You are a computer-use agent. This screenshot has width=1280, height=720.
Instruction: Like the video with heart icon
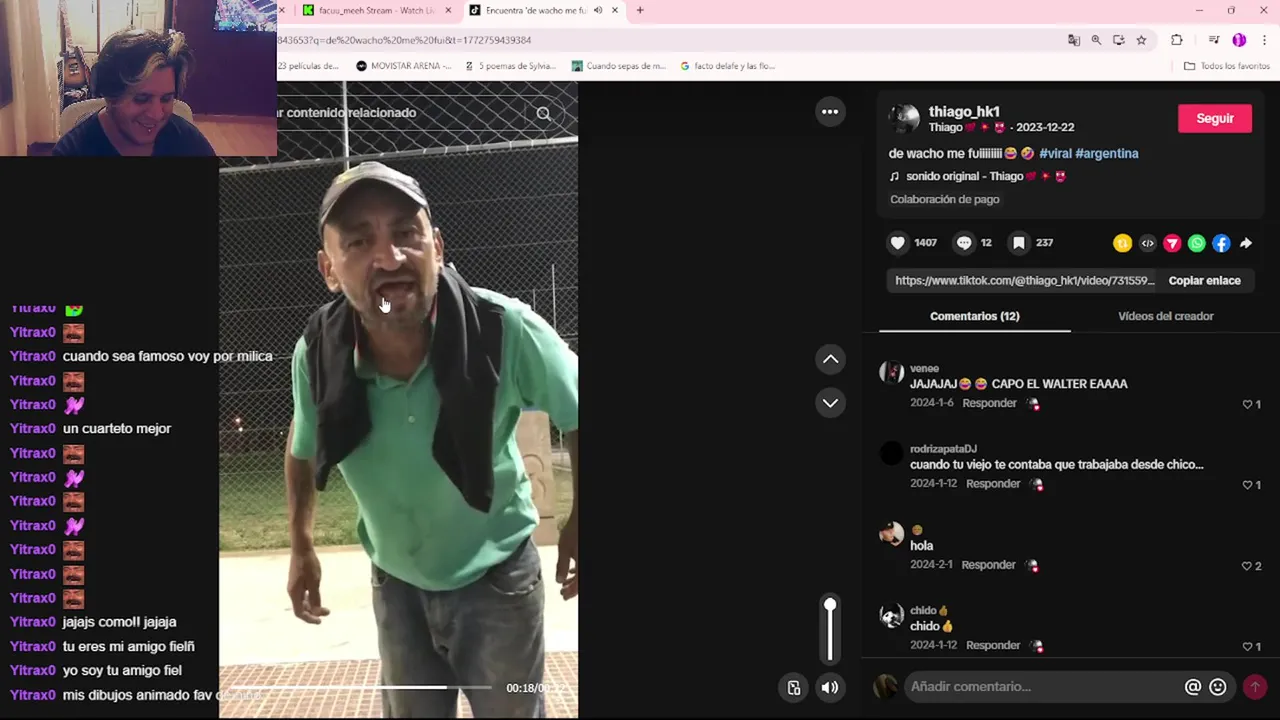pos(898,243)
